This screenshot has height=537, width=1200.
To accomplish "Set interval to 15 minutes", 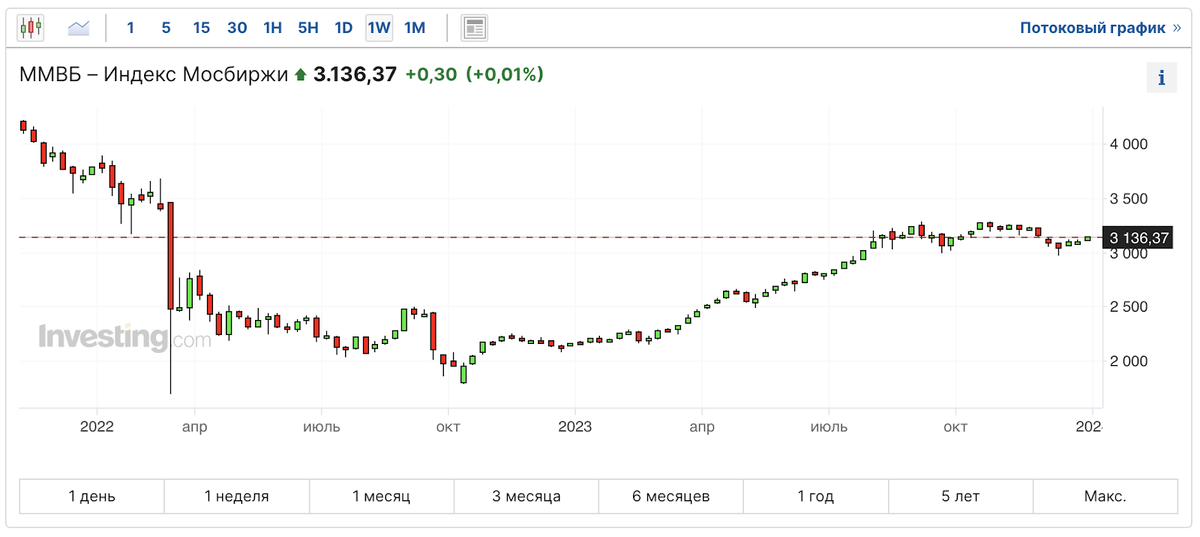I will point(201,28).
